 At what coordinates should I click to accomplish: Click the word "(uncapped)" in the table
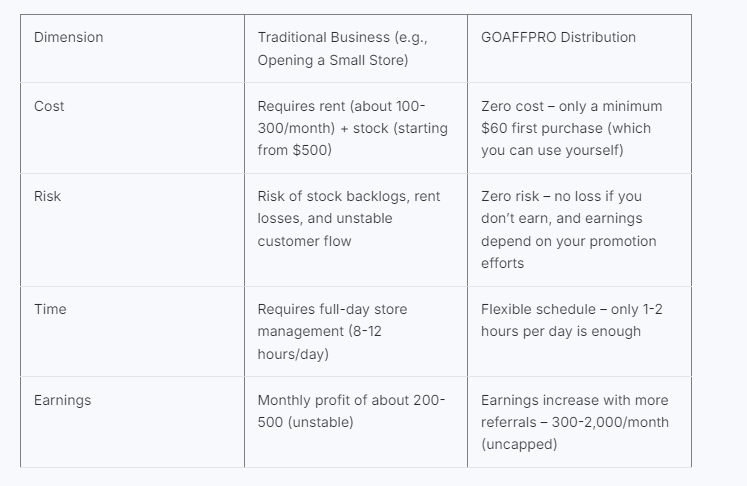tap(517, 444)
